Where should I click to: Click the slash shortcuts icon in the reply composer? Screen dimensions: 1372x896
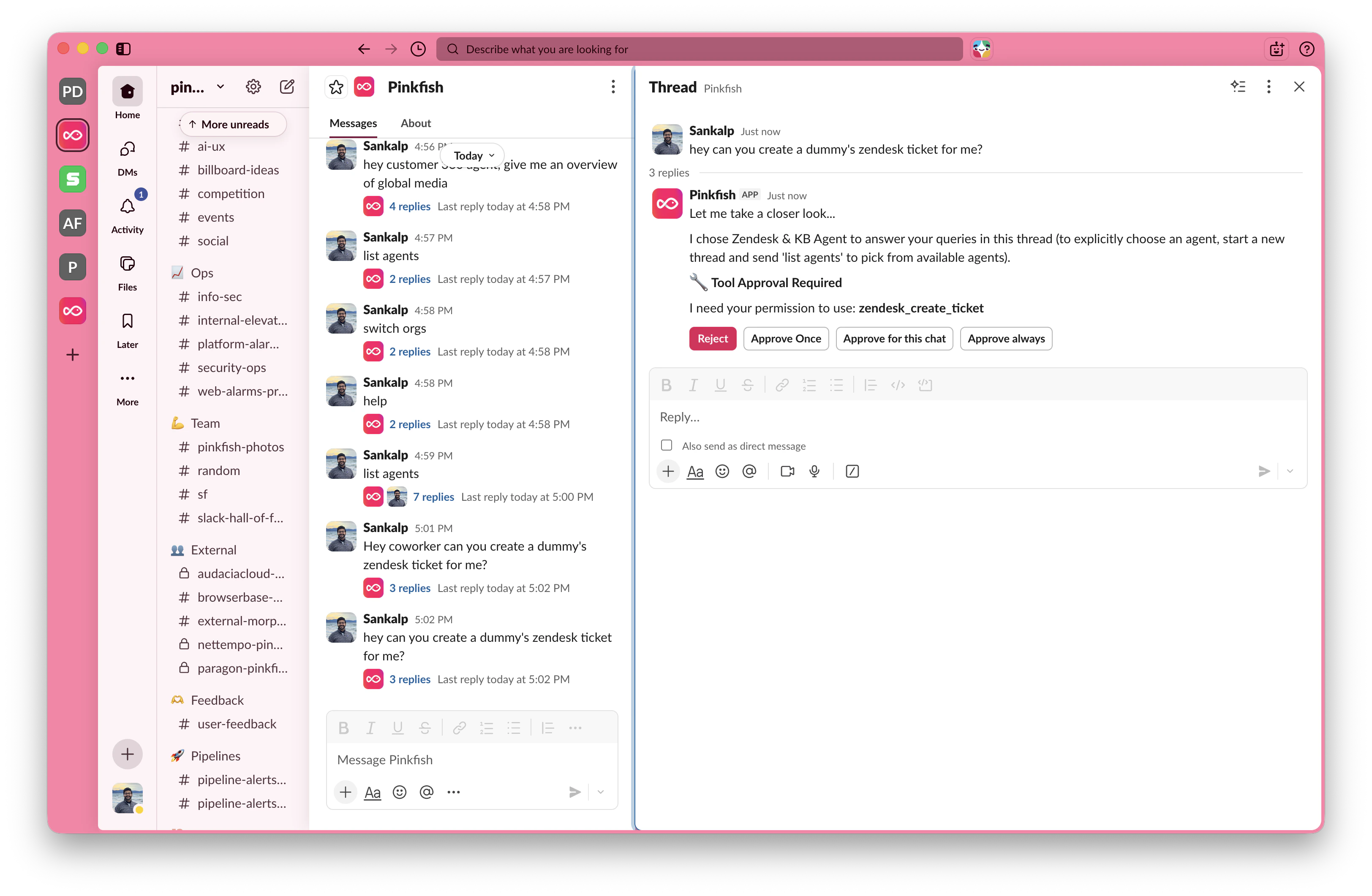(x=852, y=471)
